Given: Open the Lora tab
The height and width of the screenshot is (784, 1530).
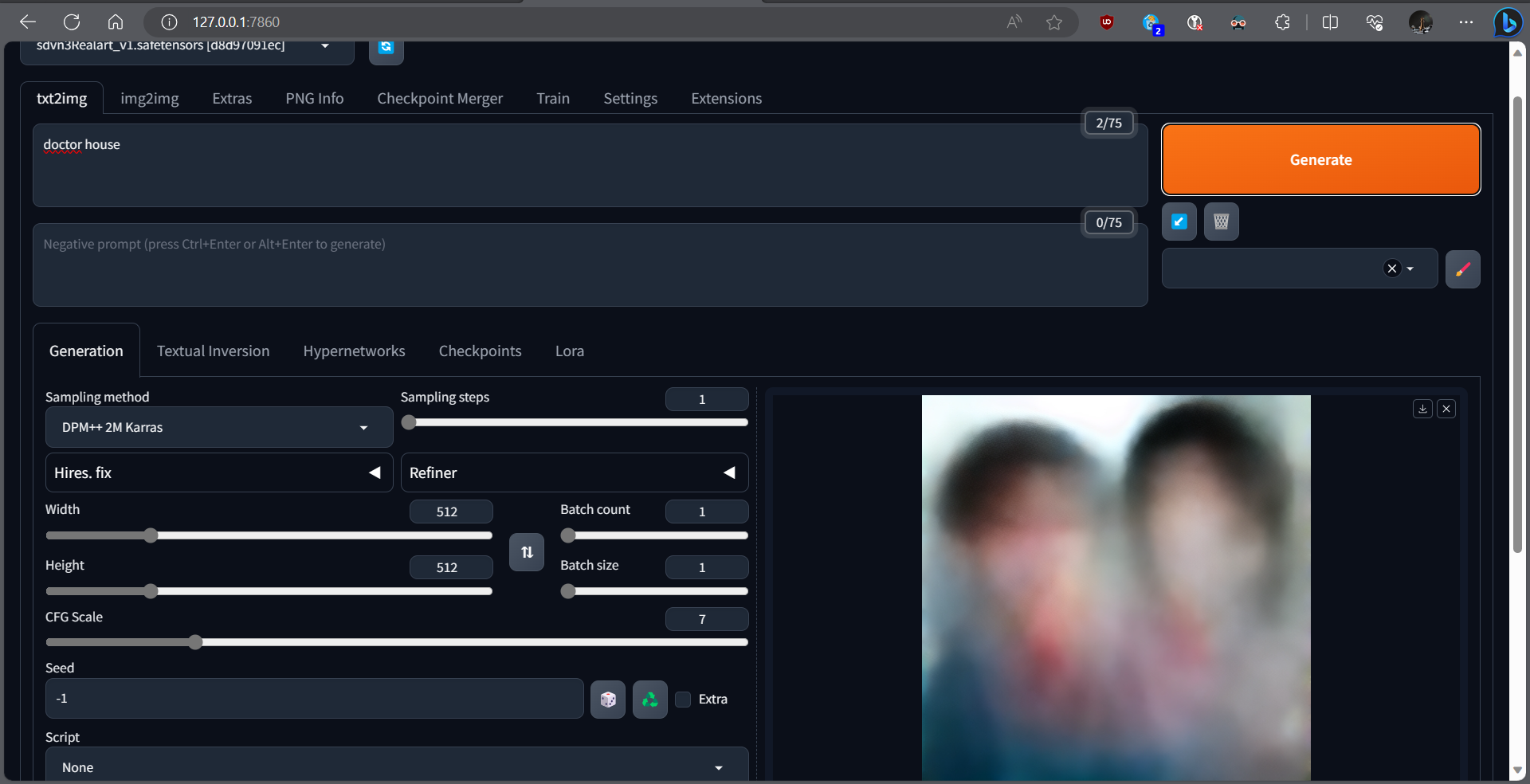Looking at the screenshot, I should (569, 351).
